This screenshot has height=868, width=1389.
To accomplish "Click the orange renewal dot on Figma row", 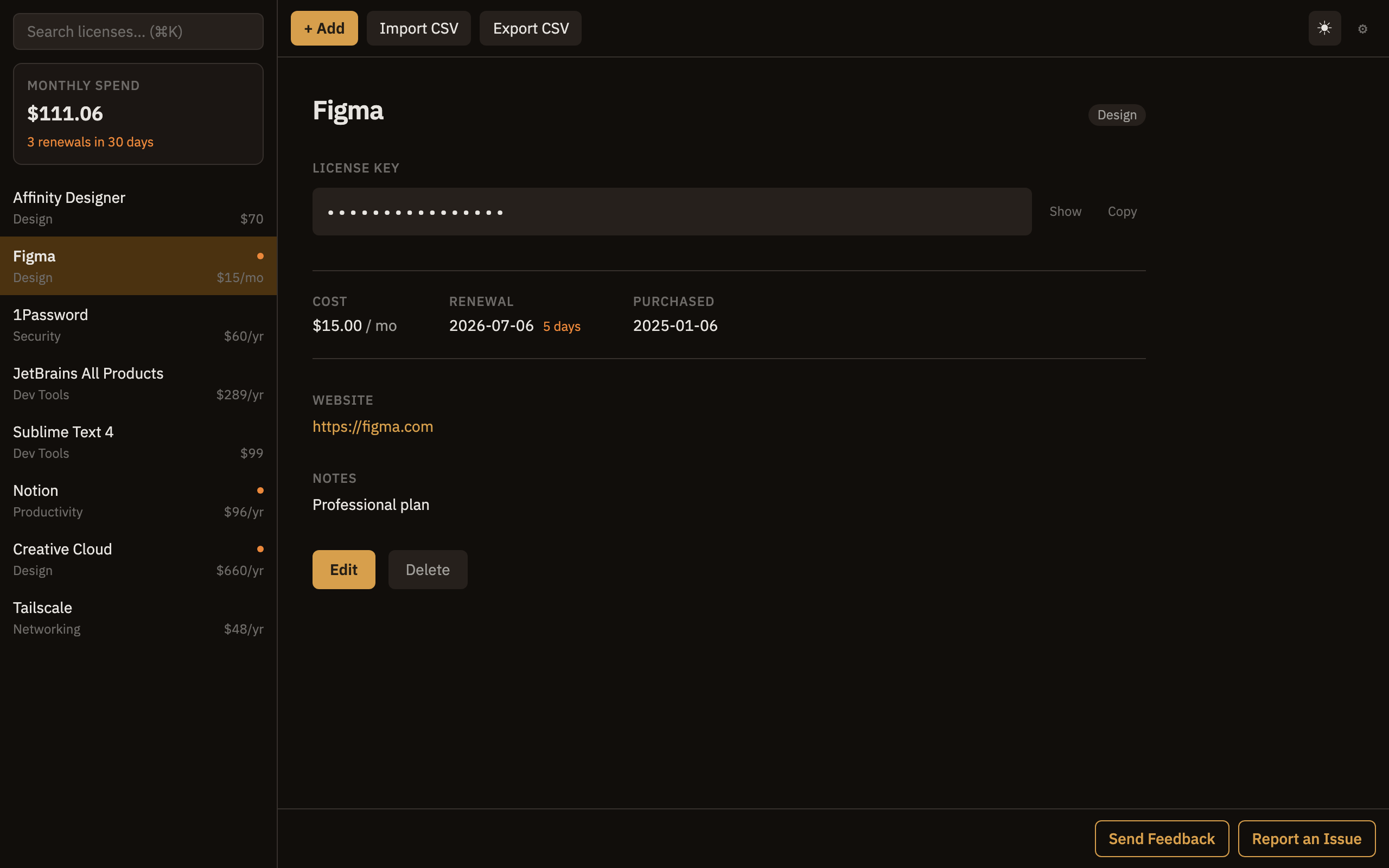I will (x=260, y=256).
